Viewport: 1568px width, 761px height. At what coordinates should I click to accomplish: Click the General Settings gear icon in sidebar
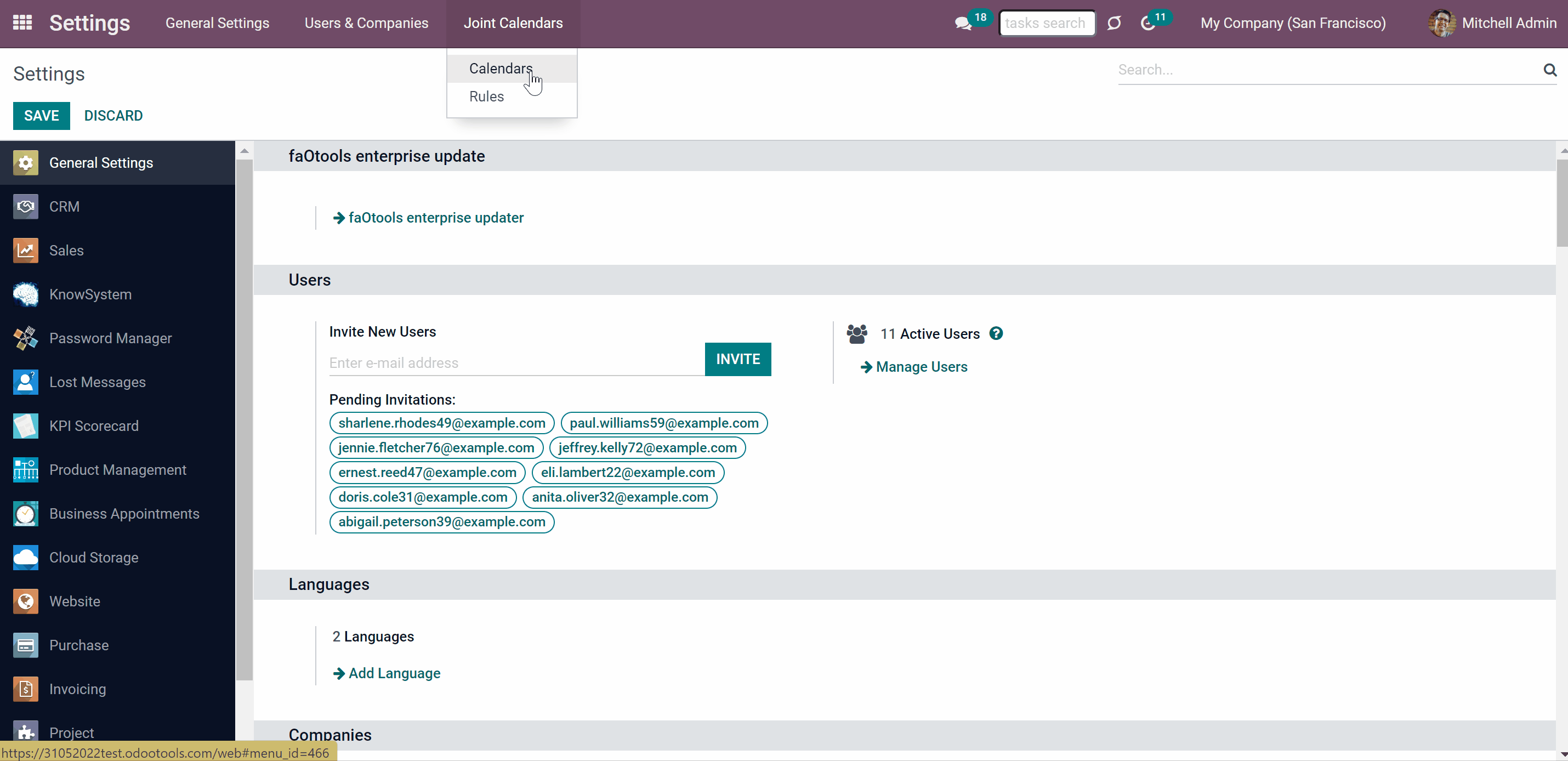click(26, 162)
